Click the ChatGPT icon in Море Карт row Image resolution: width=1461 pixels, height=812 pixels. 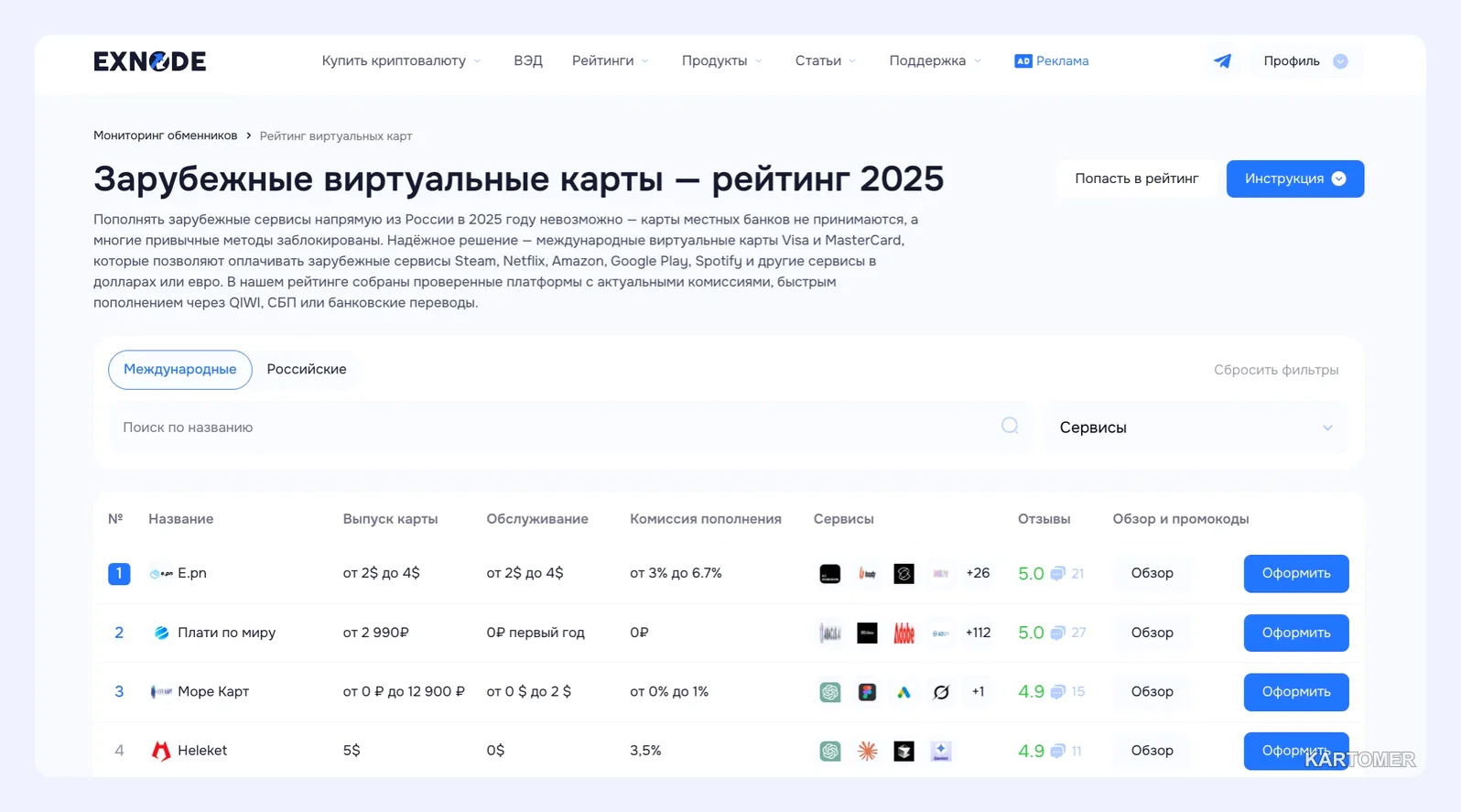pos(830,692)
